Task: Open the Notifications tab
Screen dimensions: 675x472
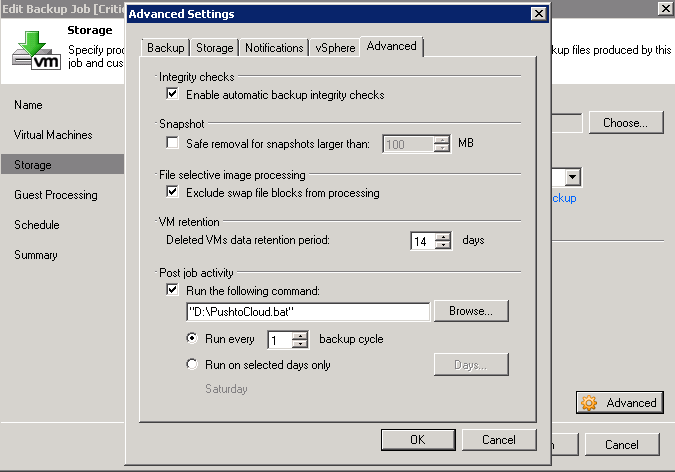Action: [x=274, y=48]
